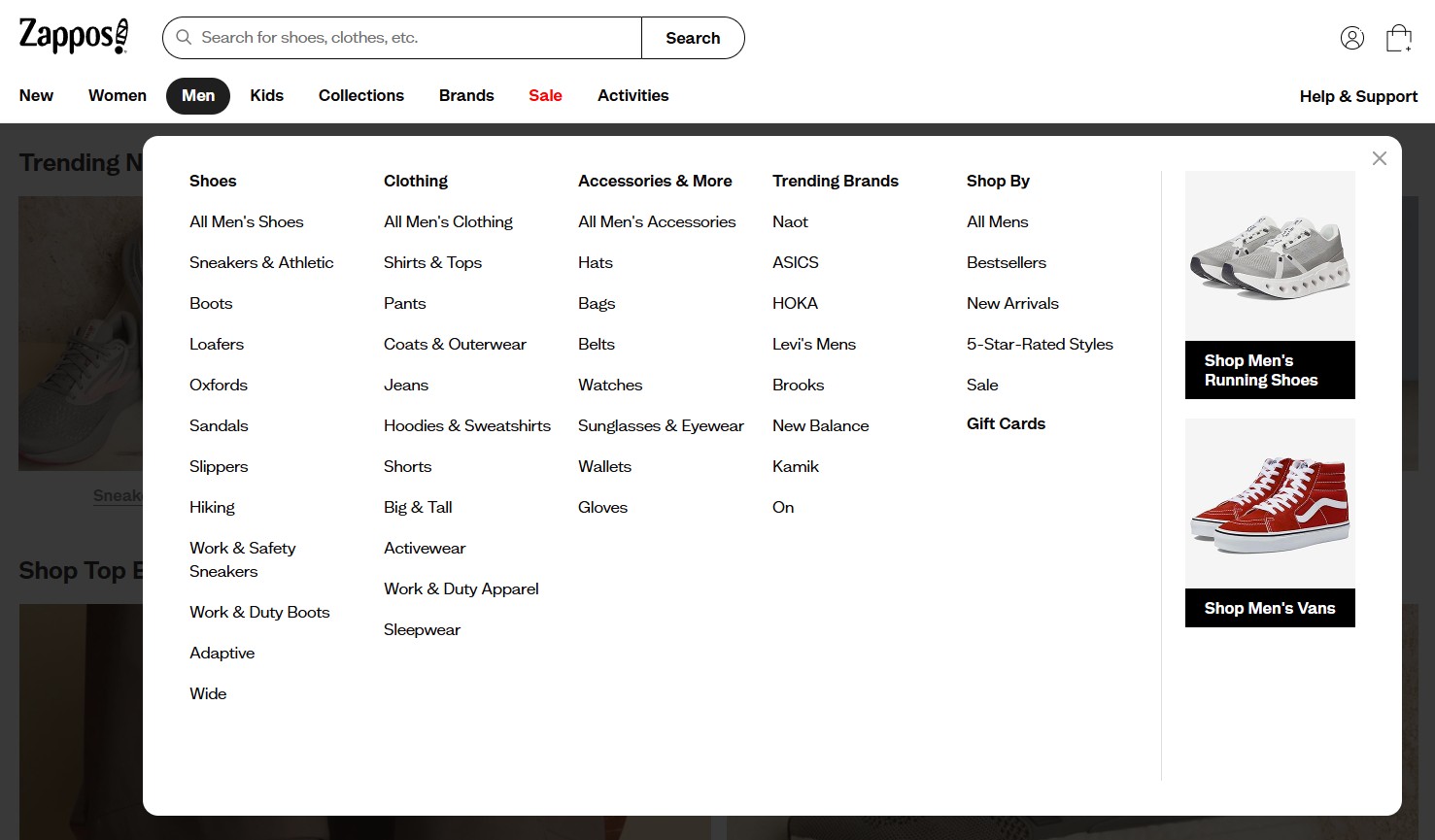Screen dimensions: 1435x840
Task: Open the Watches category
Action: pos(610,385)
